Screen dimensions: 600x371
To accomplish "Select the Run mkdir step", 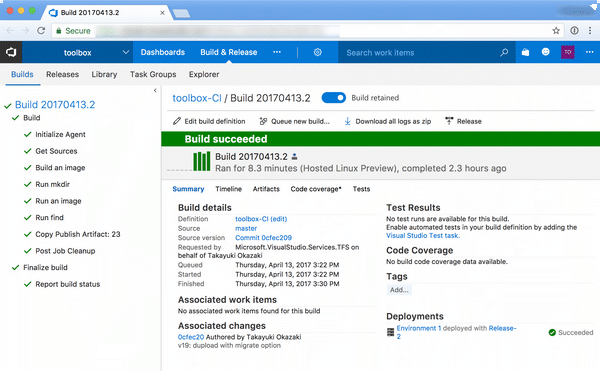I will click(x=52, y=184).
